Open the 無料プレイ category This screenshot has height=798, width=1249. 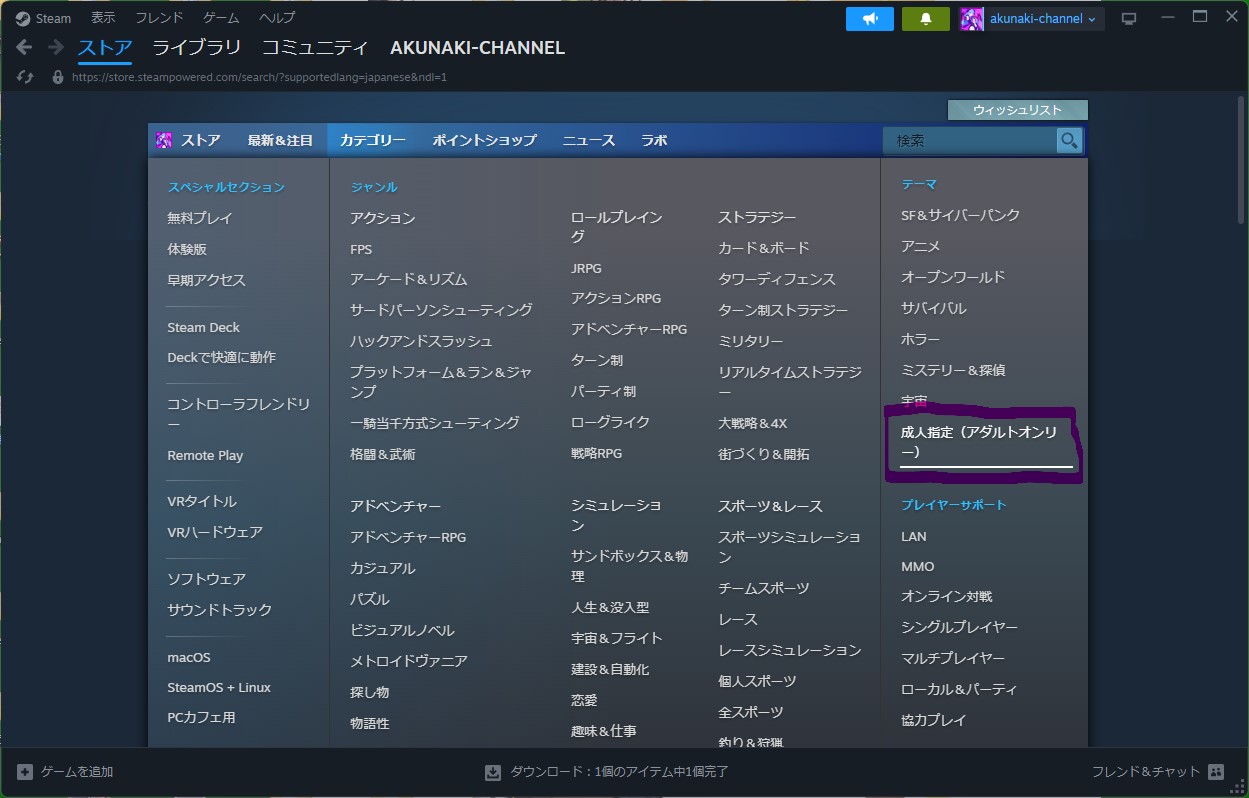point(200,218)
